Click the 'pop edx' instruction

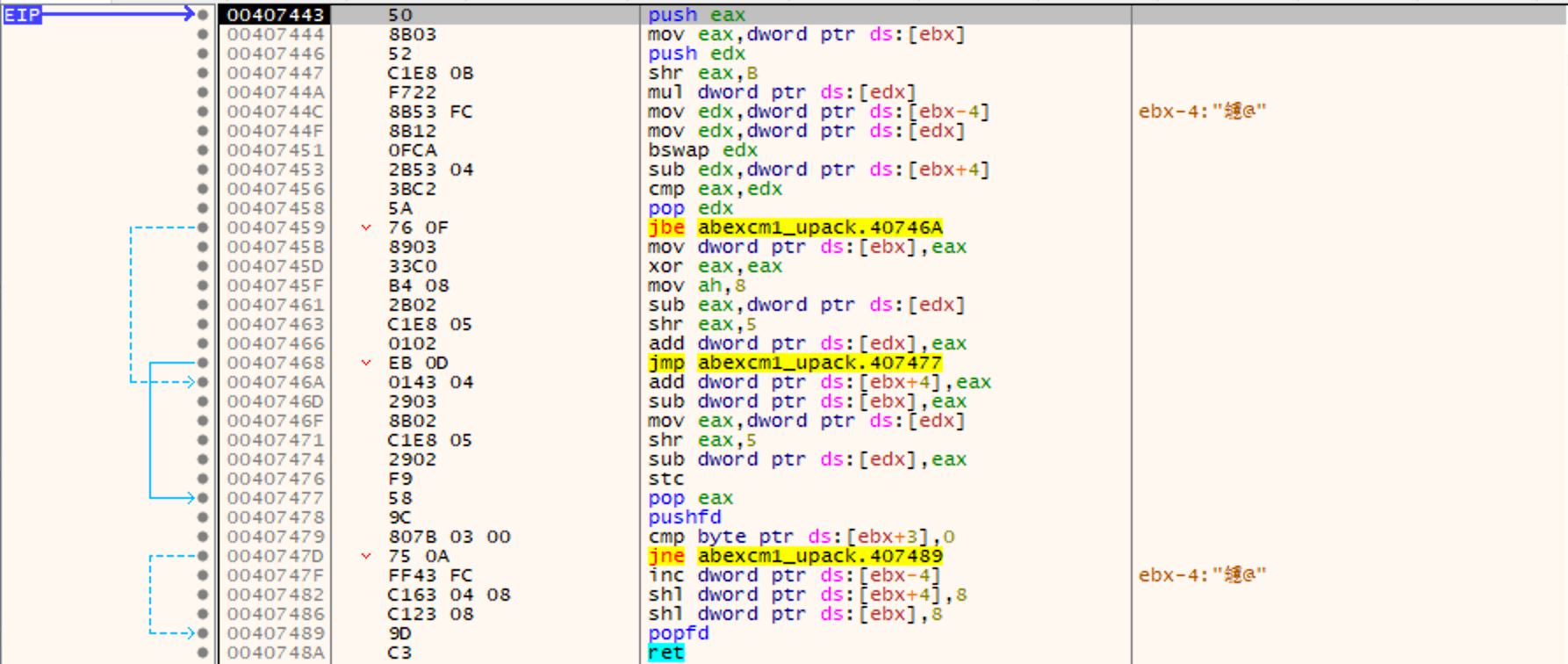point(691,208)
